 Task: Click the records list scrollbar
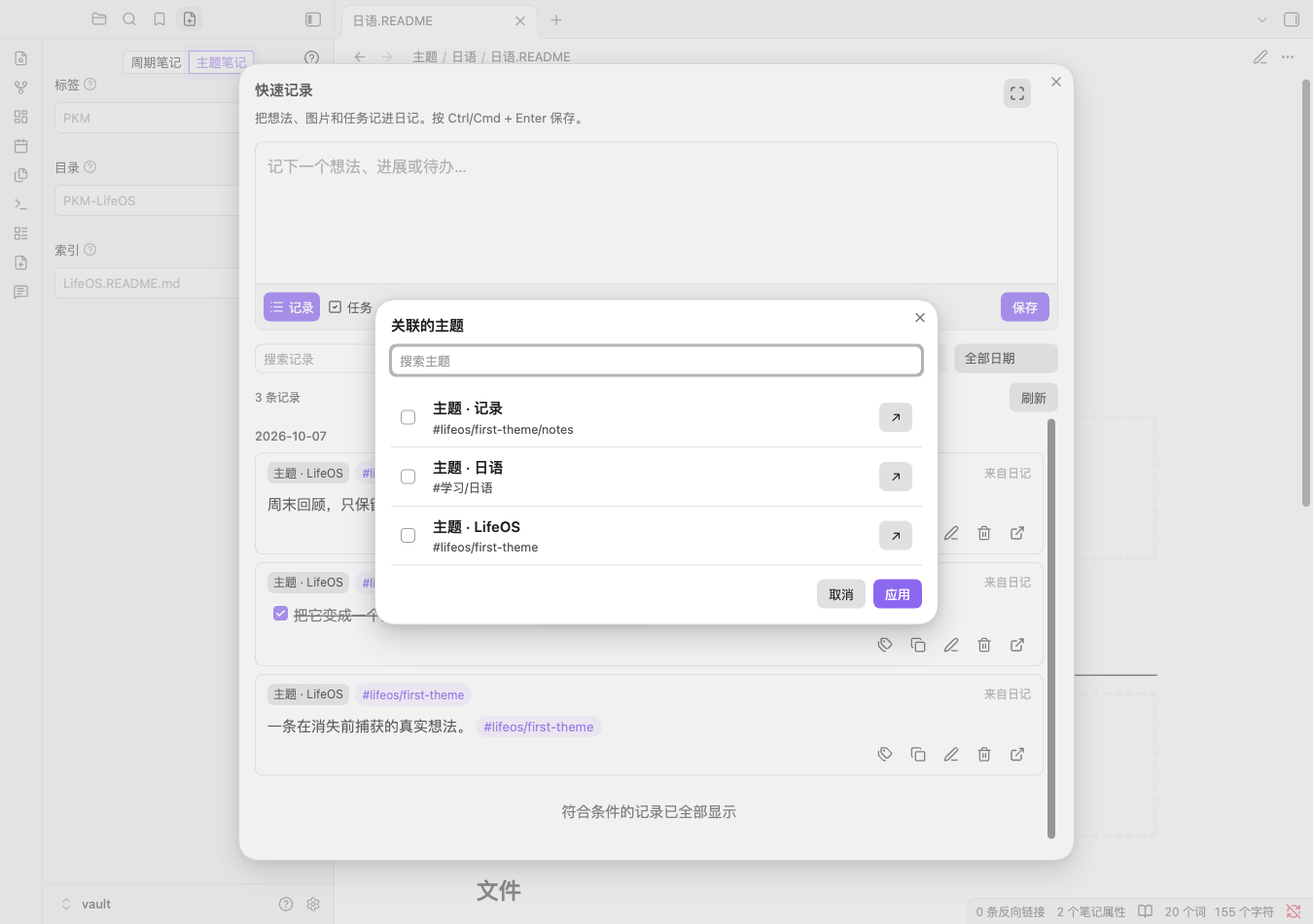tap(1051, 628)
